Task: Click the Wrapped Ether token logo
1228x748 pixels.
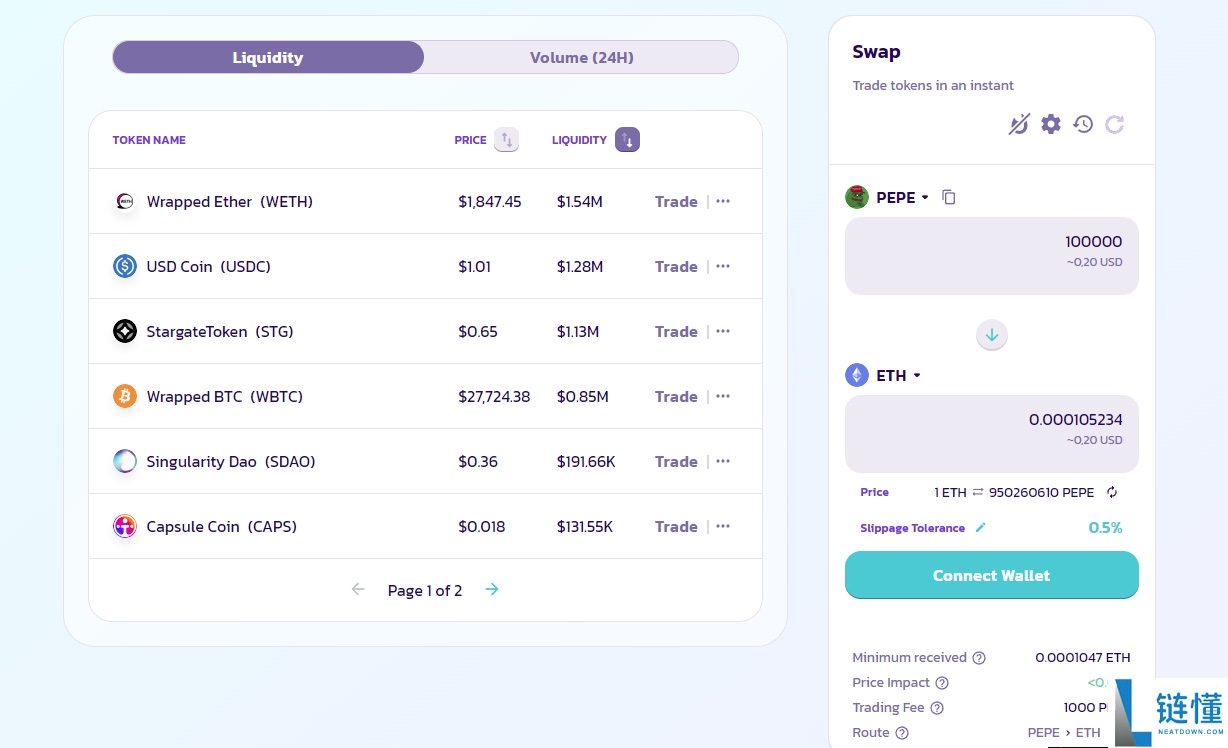Action: point(125,201)
